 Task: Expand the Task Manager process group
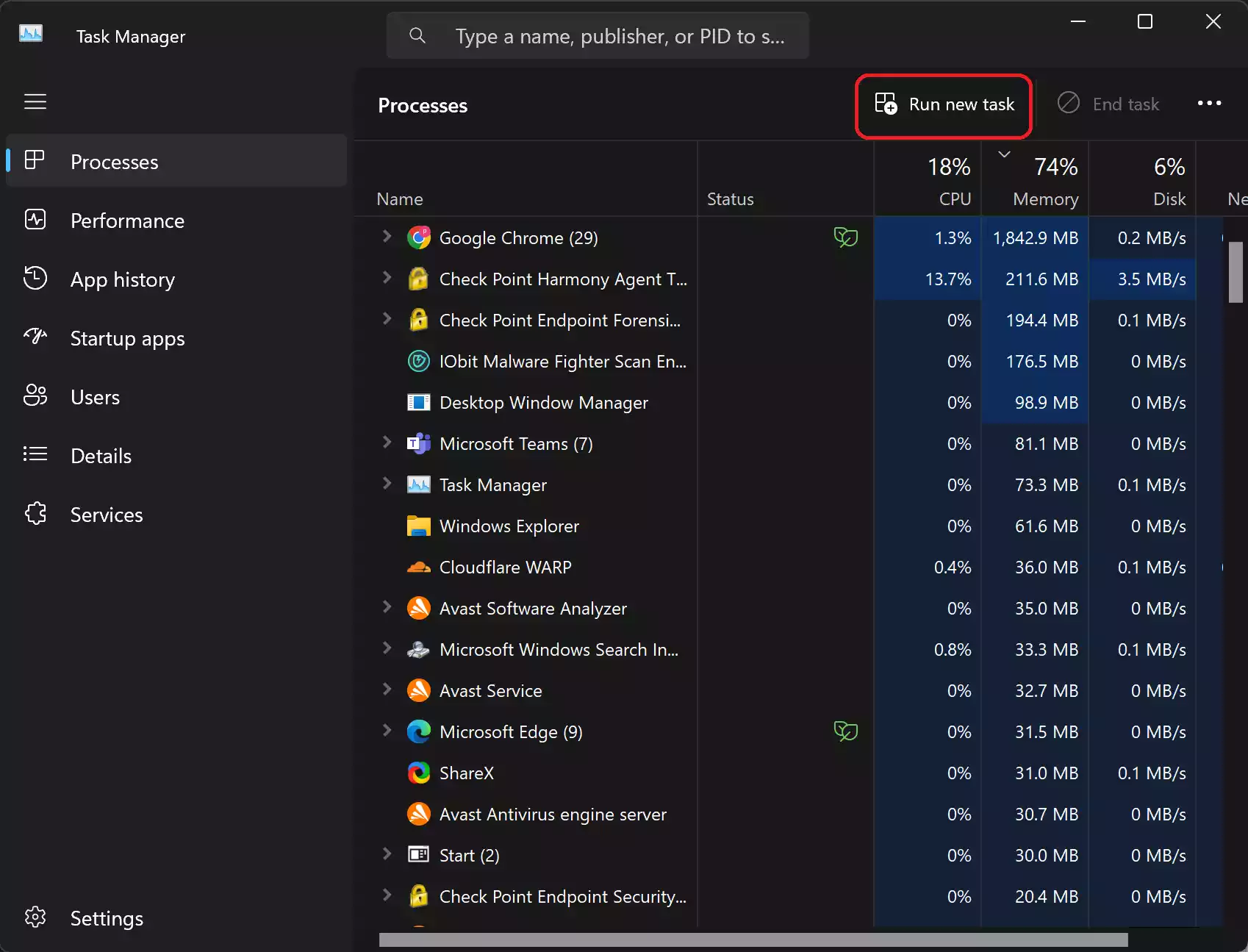coord(387,483)
